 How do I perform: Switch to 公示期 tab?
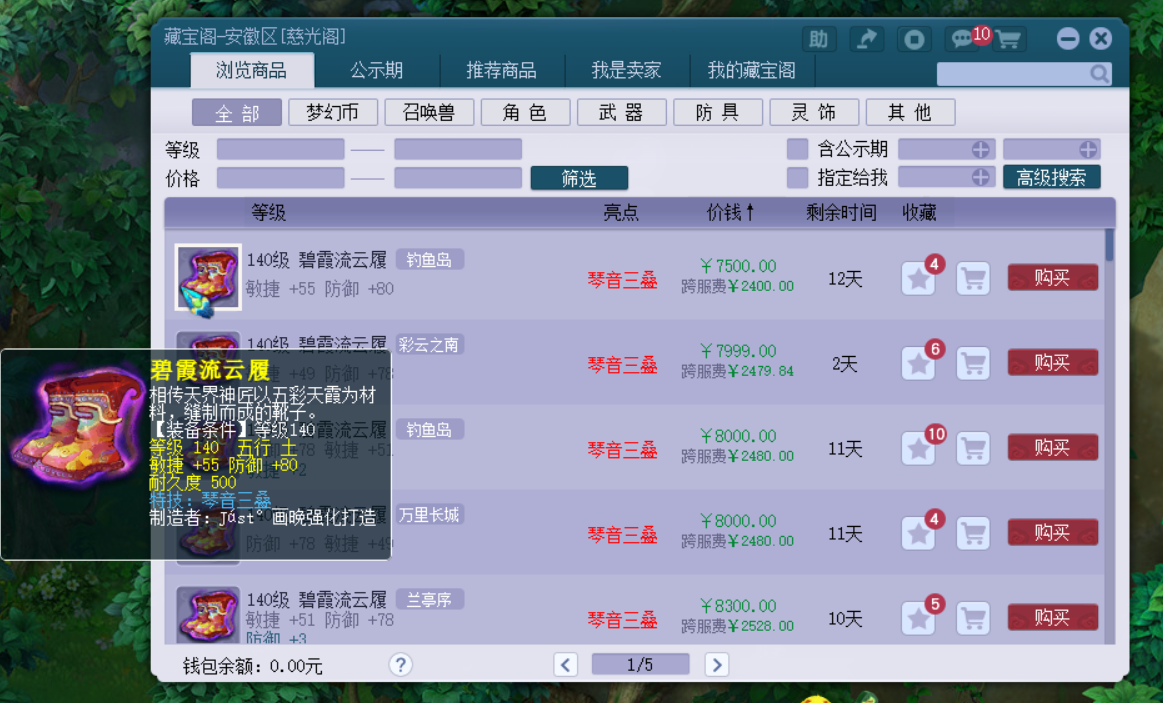click(377, 70)
